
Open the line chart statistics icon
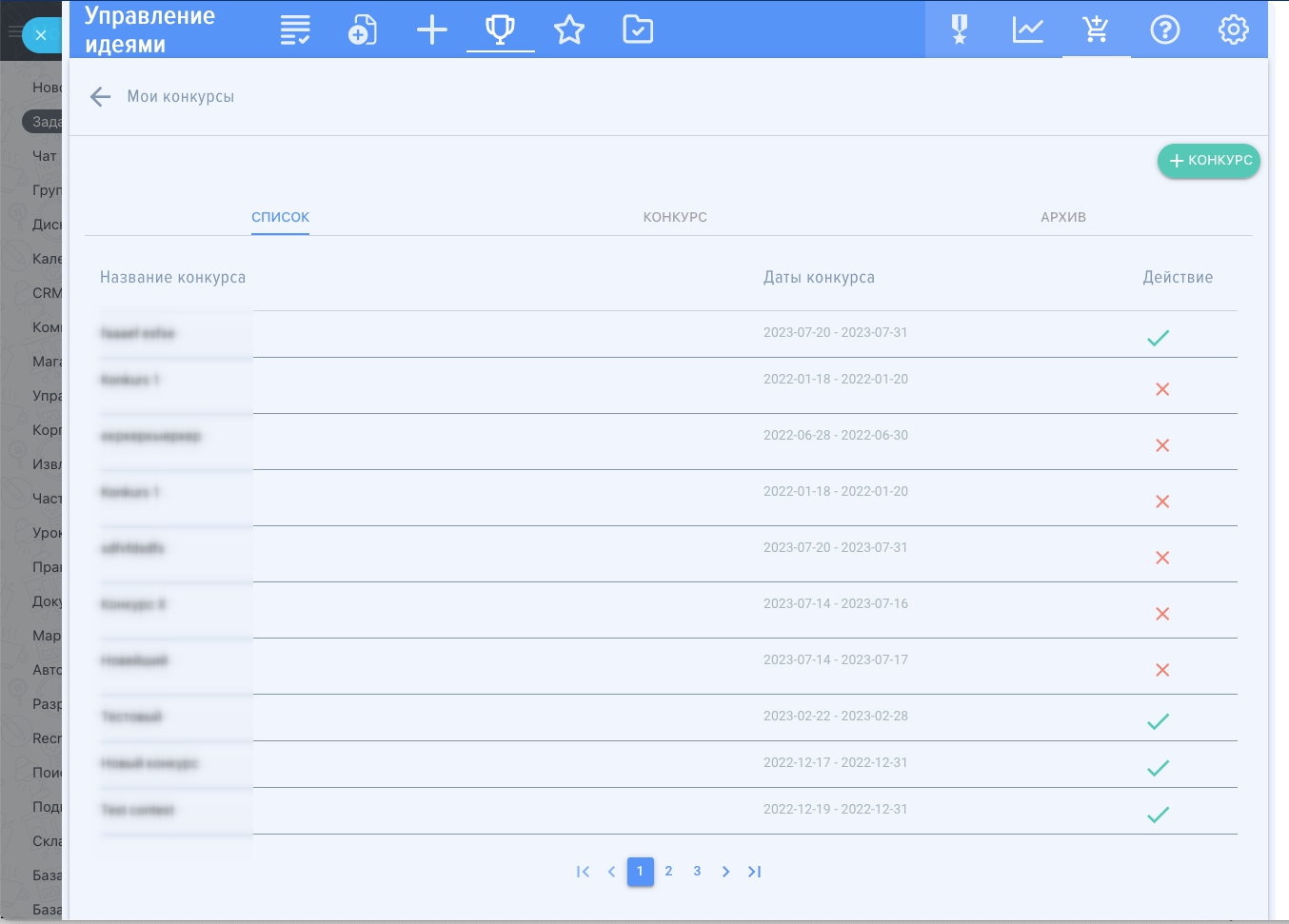1028,30
